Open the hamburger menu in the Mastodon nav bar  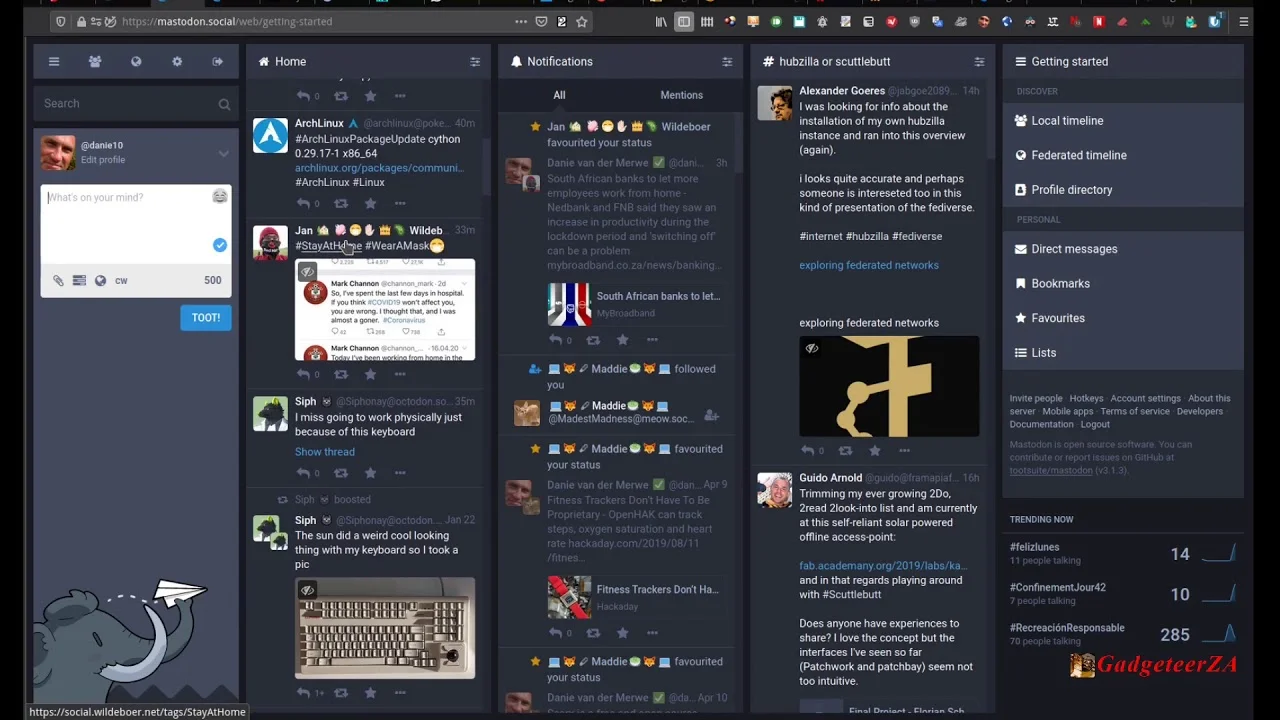[54, 62]
